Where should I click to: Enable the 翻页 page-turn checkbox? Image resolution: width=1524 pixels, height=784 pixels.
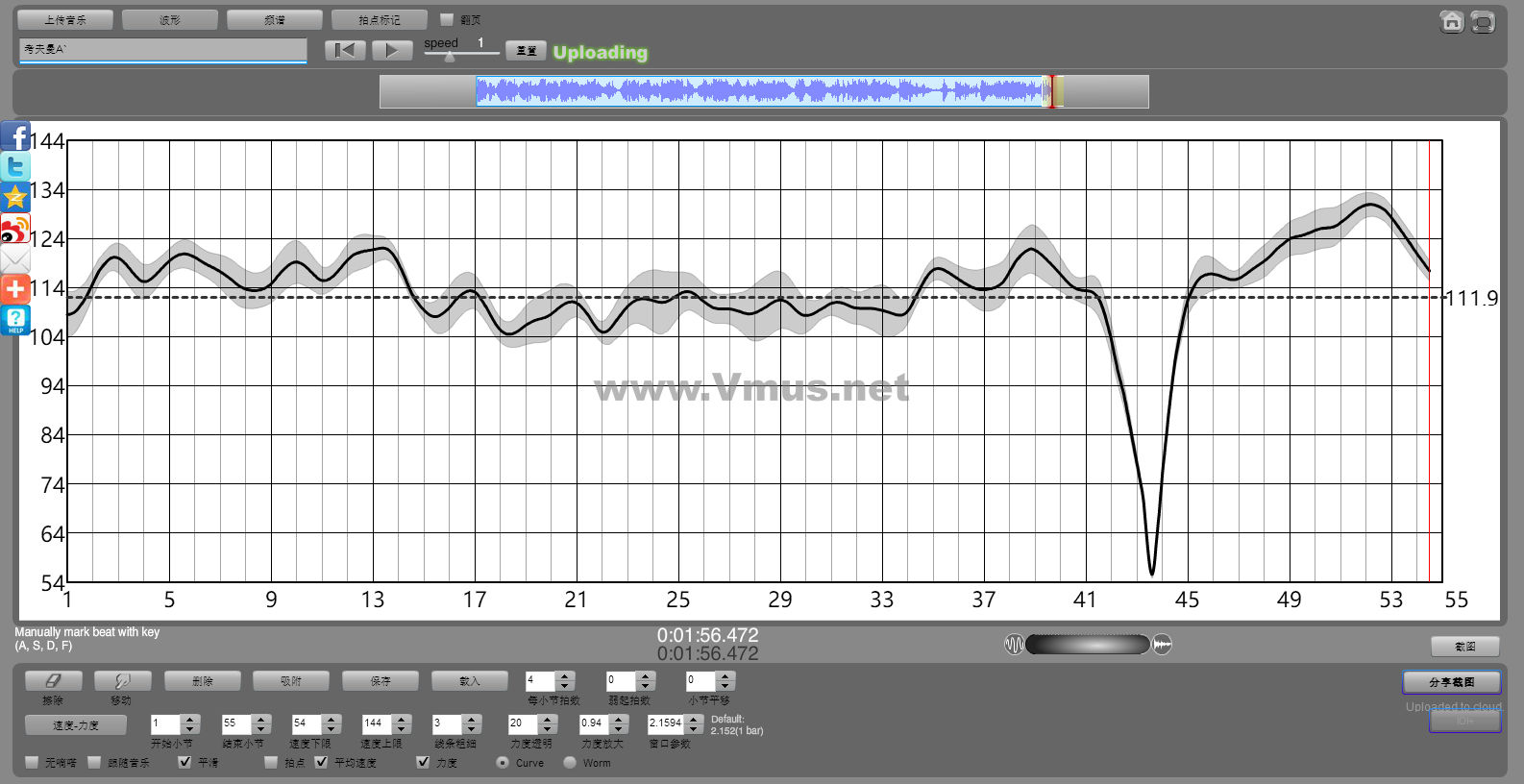447,19
